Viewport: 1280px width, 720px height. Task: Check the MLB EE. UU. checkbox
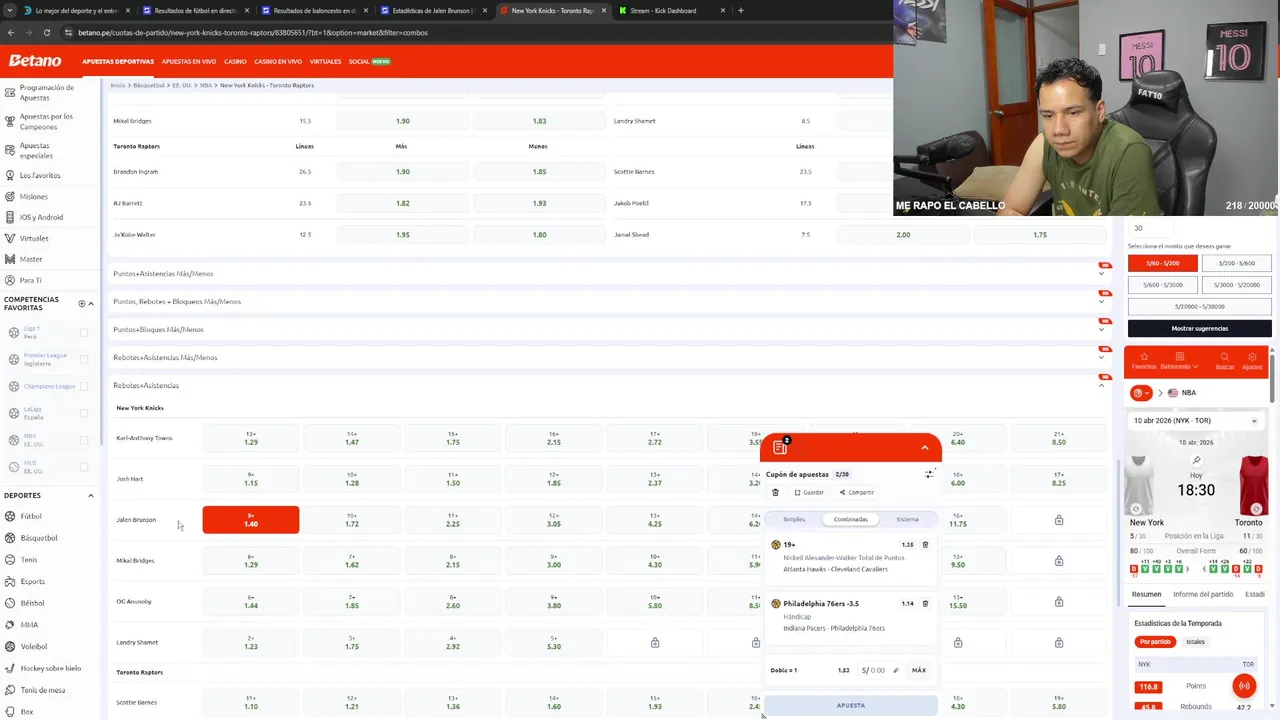pyautogui.click(x=84, y=467)
